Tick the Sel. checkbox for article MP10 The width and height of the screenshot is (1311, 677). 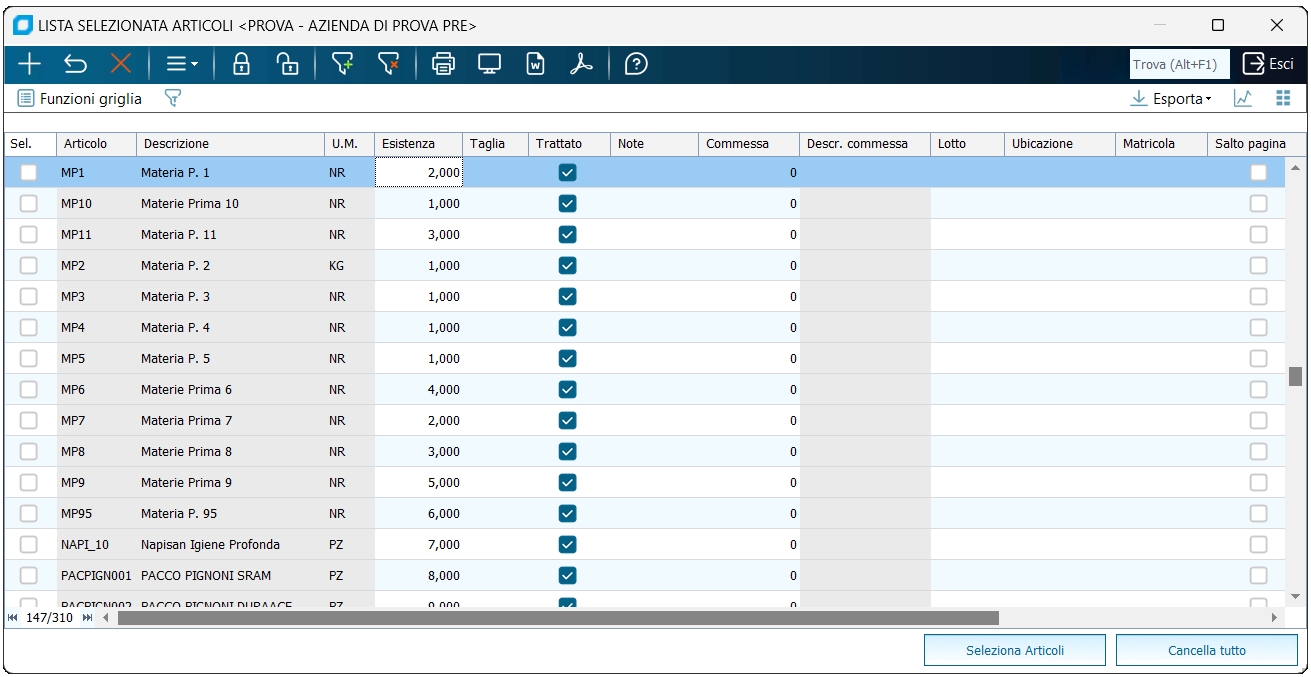29,204
